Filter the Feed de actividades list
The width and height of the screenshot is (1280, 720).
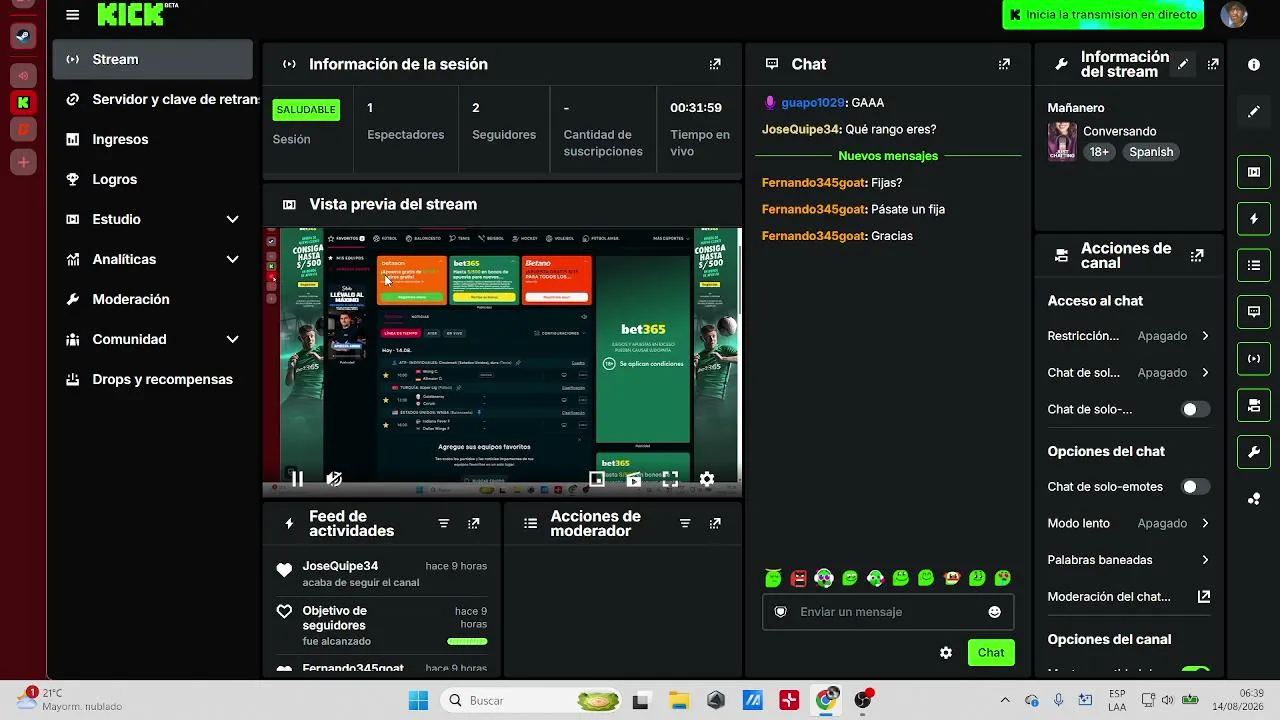[x=444, y=523]
